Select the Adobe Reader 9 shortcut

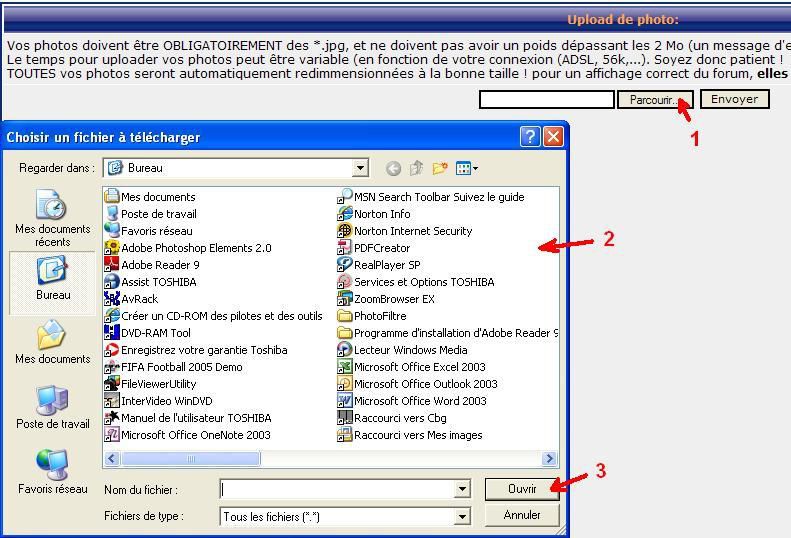click(x=152, y=265)
